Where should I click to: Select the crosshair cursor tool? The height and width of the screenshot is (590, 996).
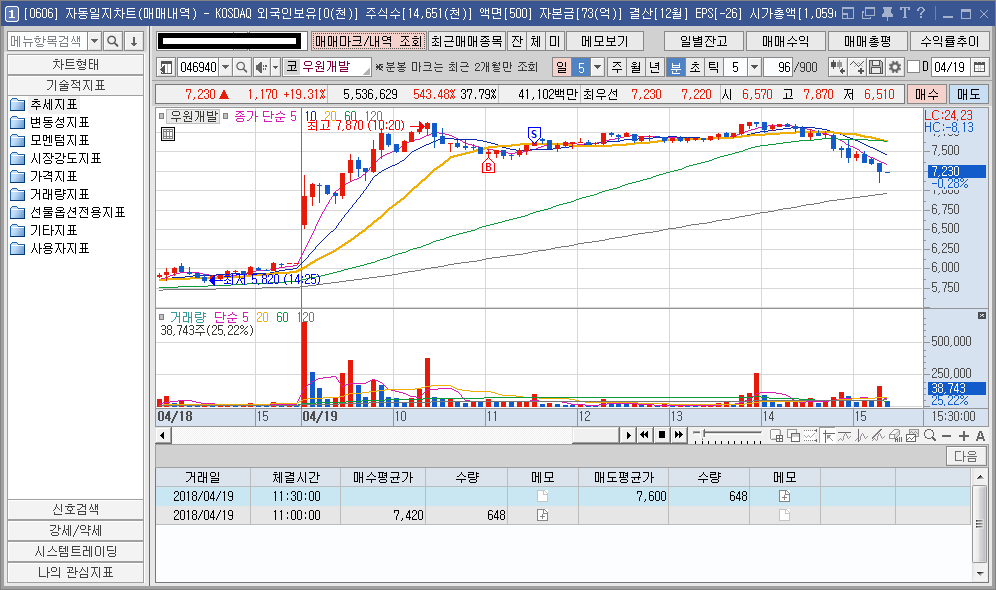(828, 436)
